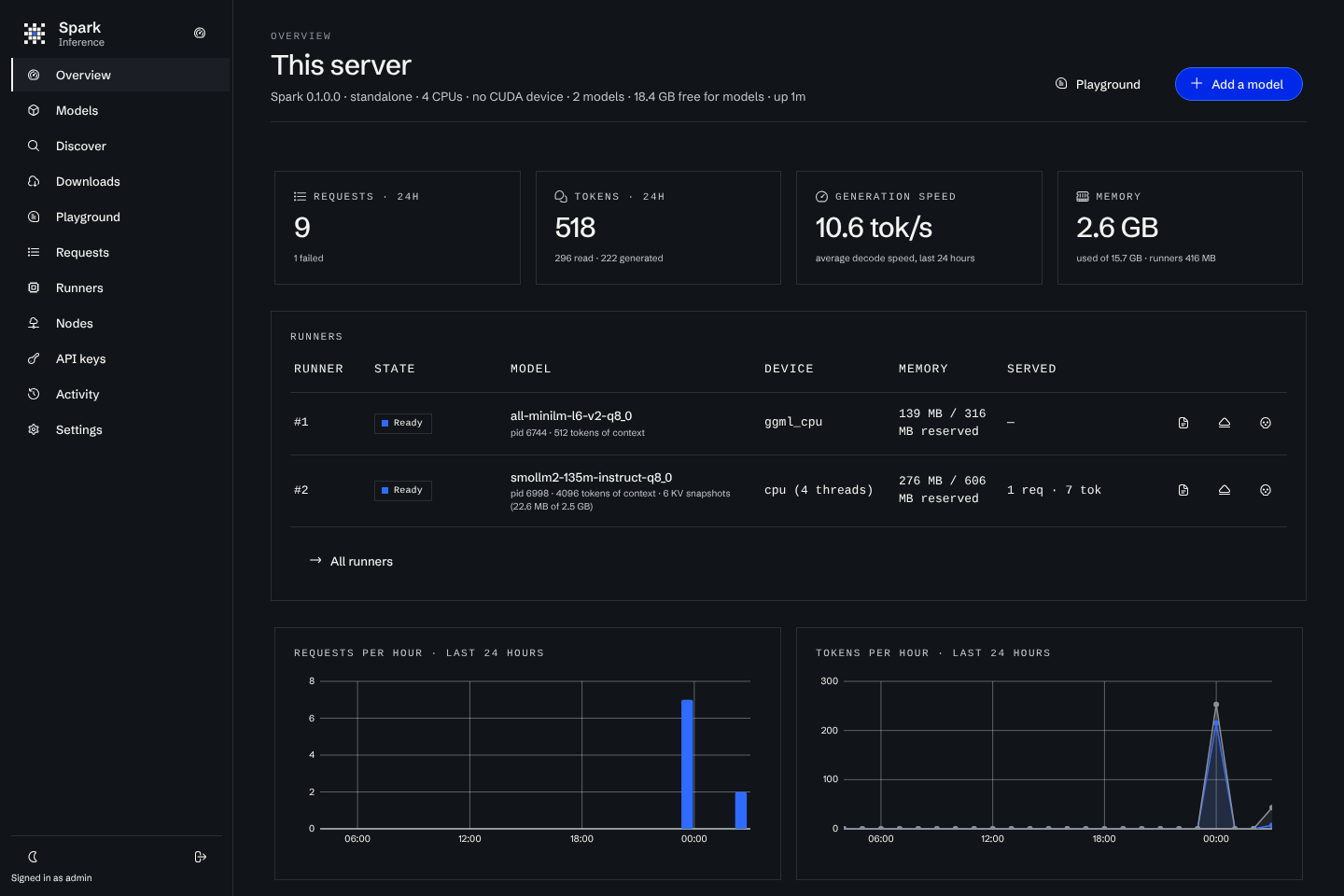Unload runner #1 with the eject icon
Viewport: 1344px width, 896px height.
coord(1225,423)
